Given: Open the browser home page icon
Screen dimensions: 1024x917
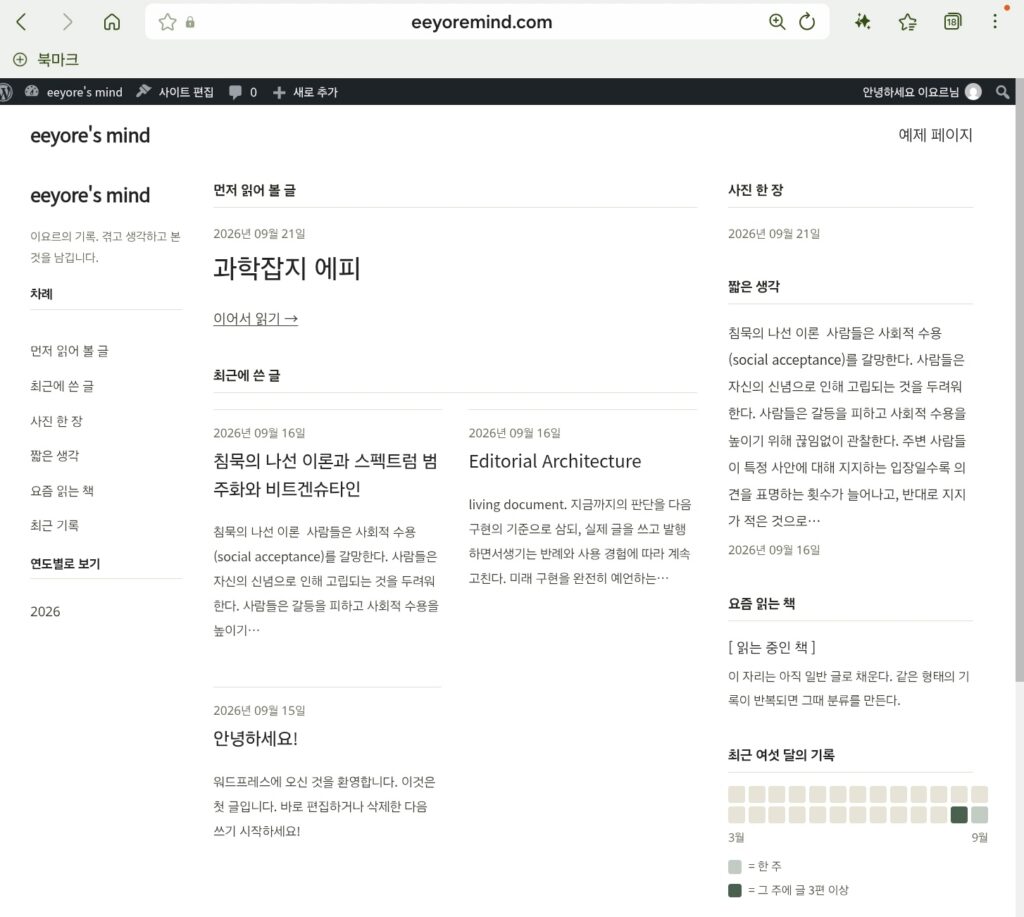Looking at the screenshot, I should [112, 22].
